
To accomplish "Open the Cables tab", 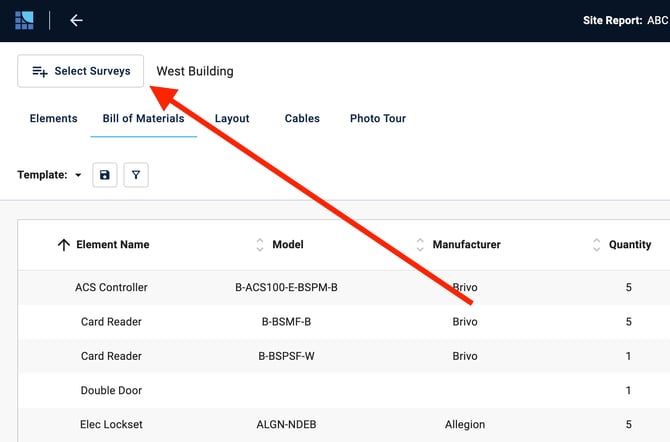I will pos(302,118).
